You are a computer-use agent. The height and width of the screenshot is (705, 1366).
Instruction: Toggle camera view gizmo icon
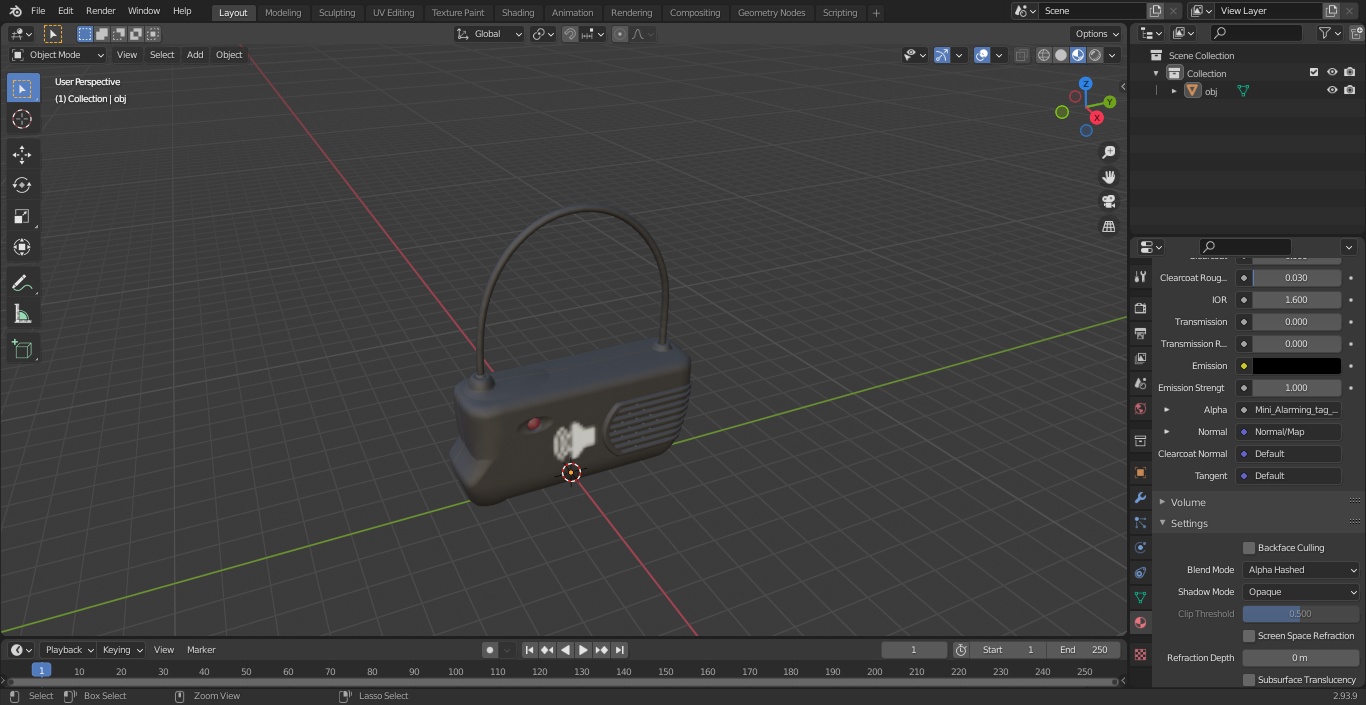(x=1108, y=202)
